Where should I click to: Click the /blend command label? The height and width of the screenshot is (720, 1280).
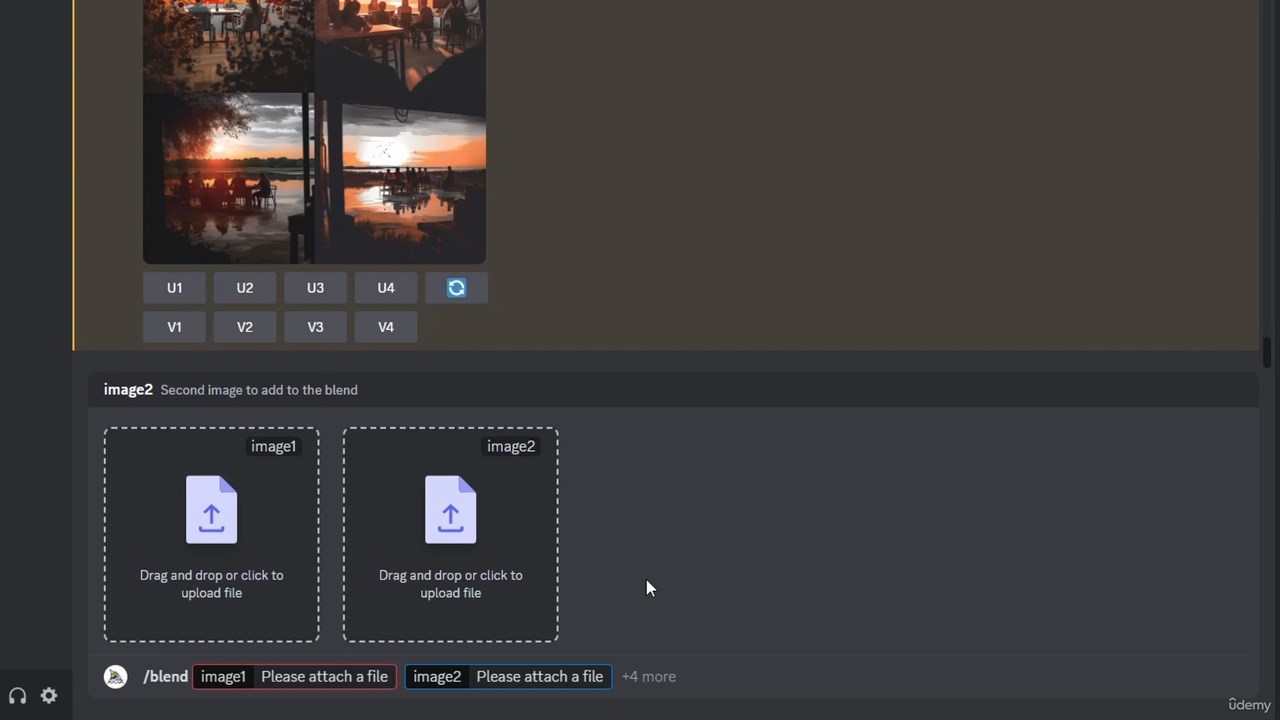166,677
